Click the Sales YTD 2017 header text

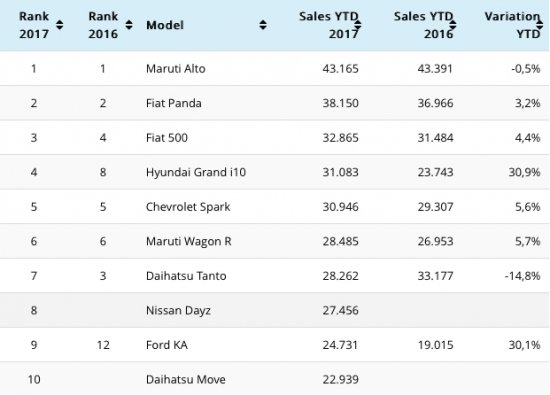(x=329, y=25)
